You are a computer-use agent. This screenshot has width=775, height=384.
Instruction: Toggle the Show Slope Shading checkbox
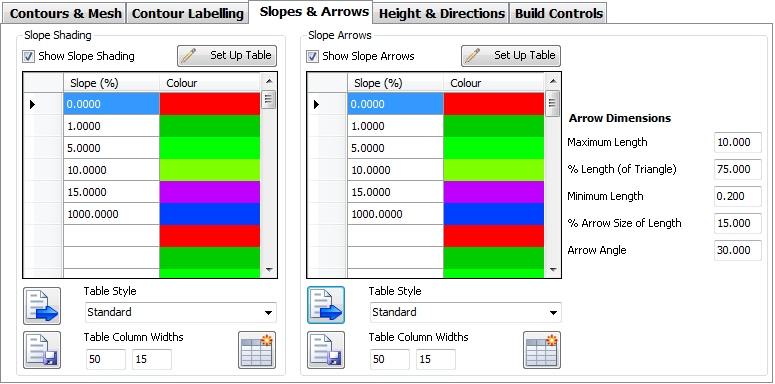28,56
